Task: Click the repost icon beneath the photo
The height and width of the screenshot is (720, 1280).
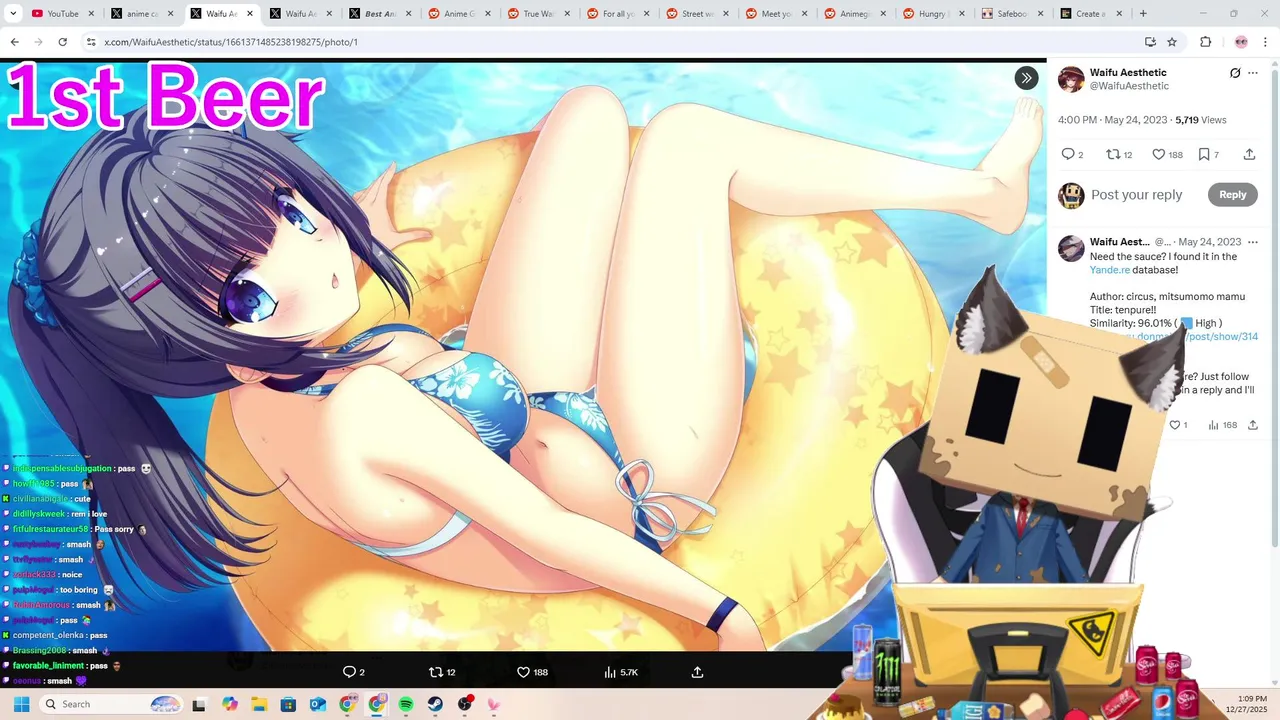Action: 435,672
